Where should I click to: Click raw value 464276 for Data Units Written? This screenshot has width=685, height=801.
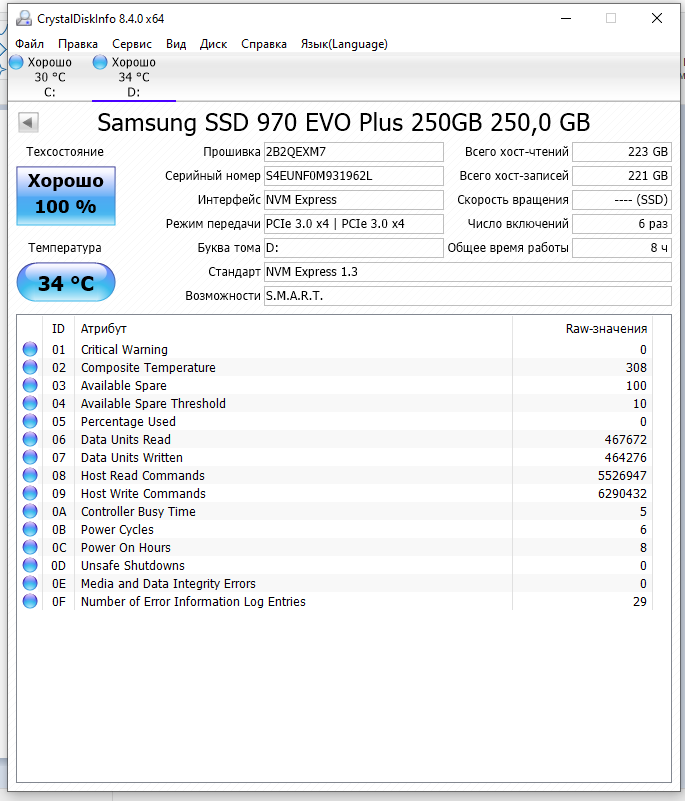(626, 457)
